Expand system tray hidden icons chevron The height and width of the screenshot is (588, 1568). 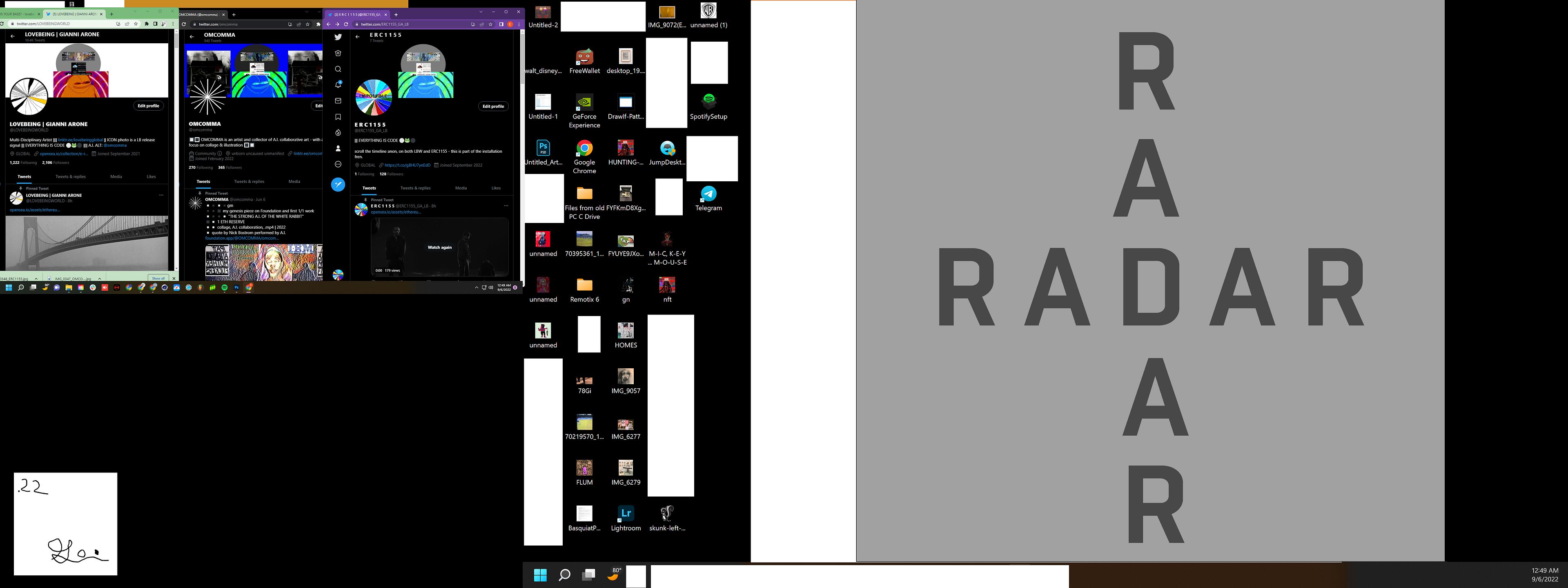[476, 287]
